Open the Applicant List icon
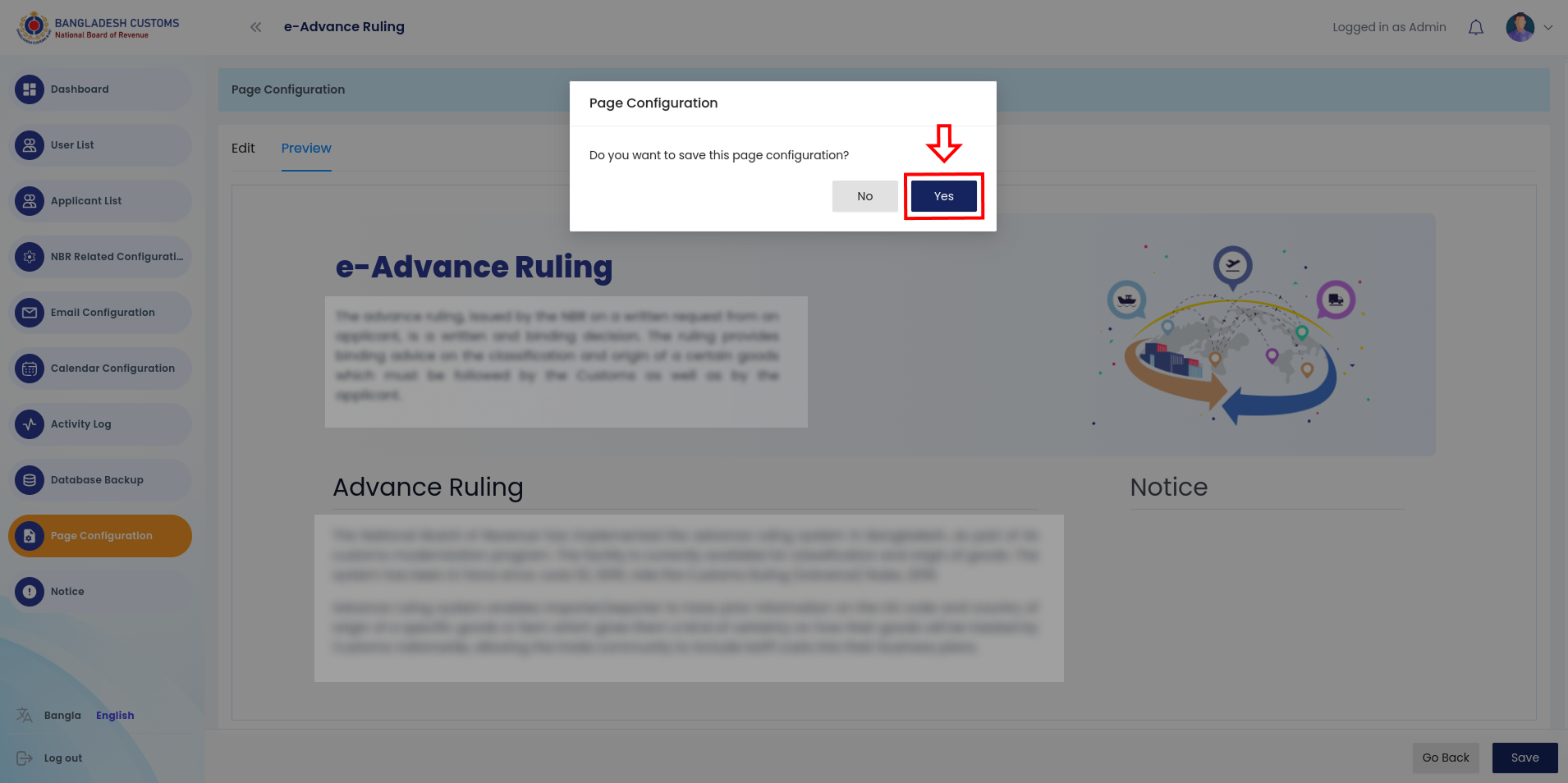Viewport: 1568px width, 783px height. (30, 201)
